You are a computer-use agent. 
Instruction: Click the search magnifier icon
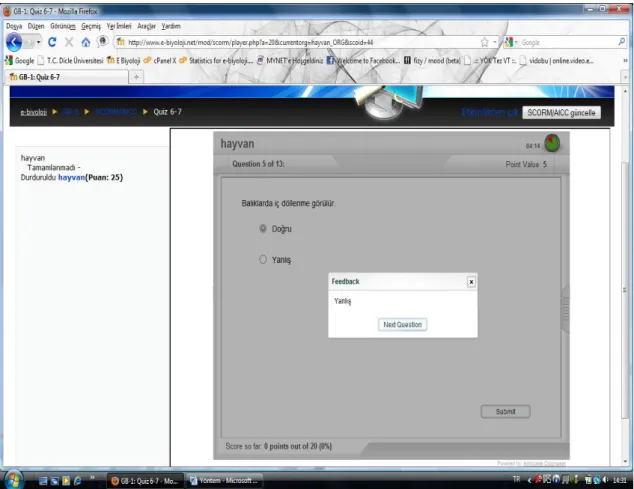tap(621, 42)
